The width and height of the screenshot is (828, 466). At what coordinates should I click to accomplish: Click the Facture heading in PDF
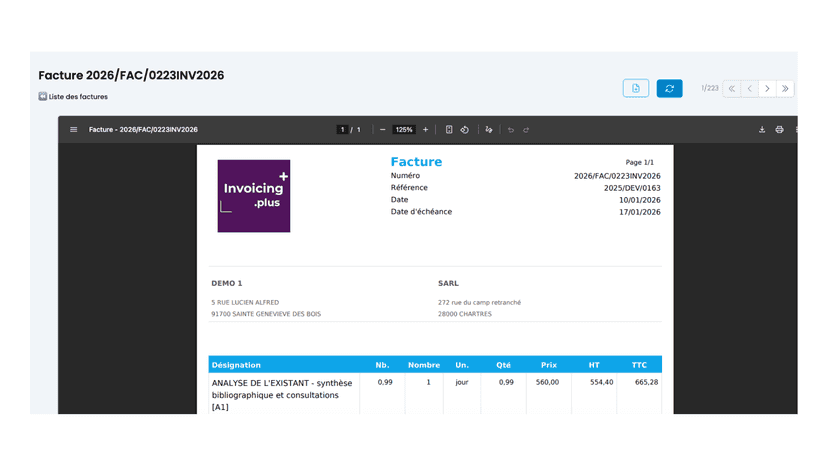pyautogui.click(x=416, y=162)
